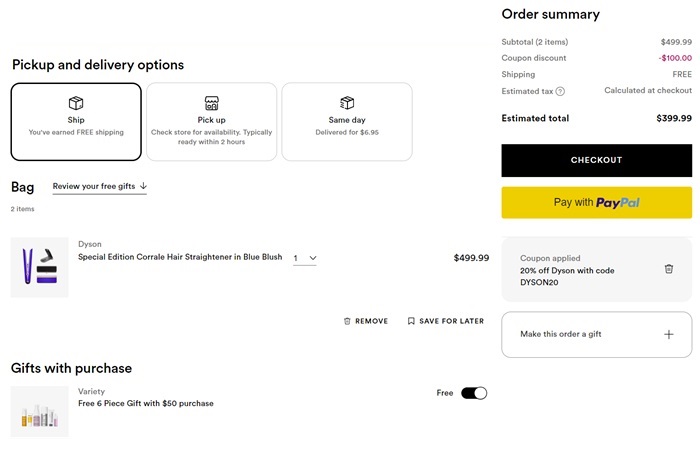Toggle off the free 6 Piece Gift switch

click(474, 393)
